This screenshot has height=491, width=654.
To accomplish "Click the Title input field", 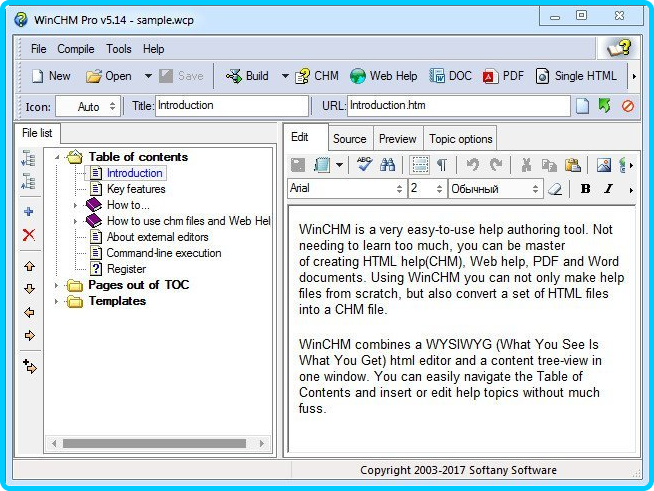I will tap(231, 105).
